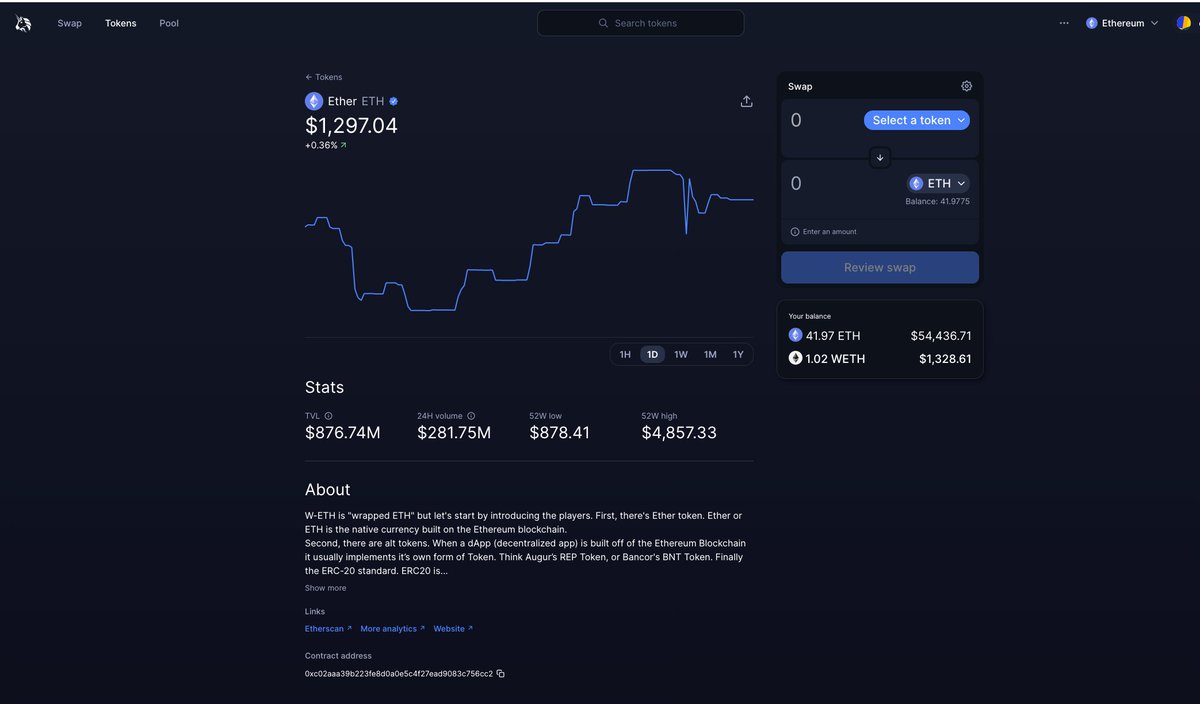Focus the Search tokens field
Image resolution: width=1200 pixels, height=704 pixels.
641,23
